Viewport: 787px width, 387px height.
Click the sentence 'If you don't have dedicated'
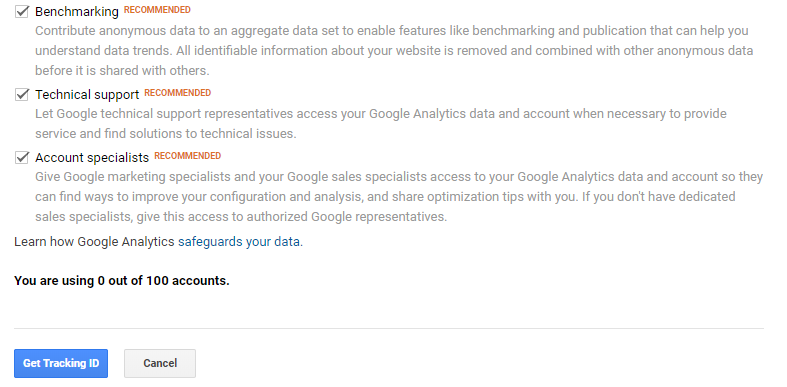pos(385,206)
